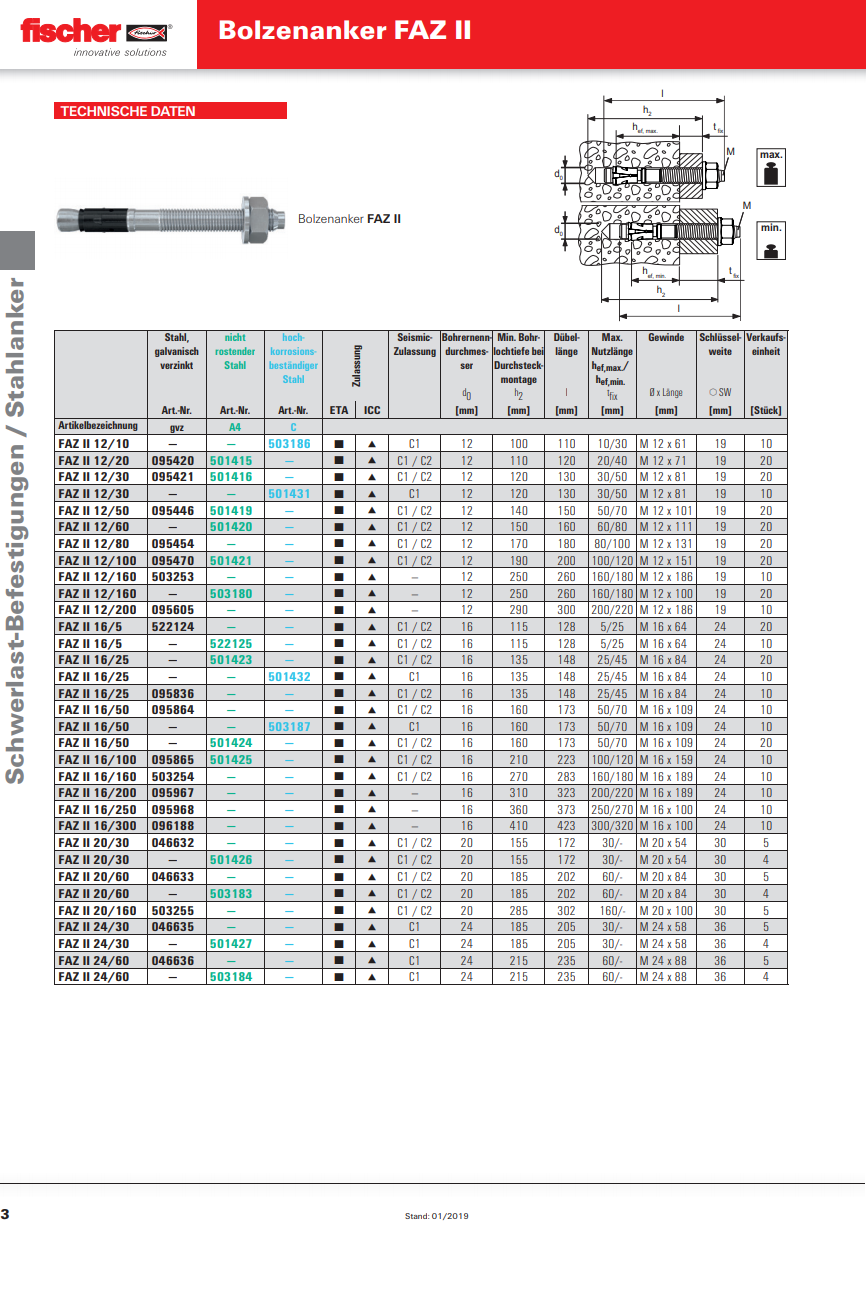This screenshot has width=867, height=1291.
Task: Click ICC triangle marker in FAZ II 12/200 row
Action: point(372,610)
